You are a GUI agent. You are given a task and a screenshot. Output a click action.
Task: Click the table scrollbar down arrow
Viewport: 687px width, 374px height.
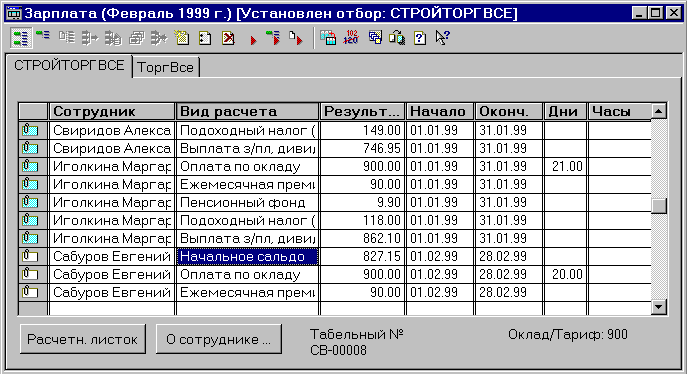pyautogui.click(x=659, y=307)
